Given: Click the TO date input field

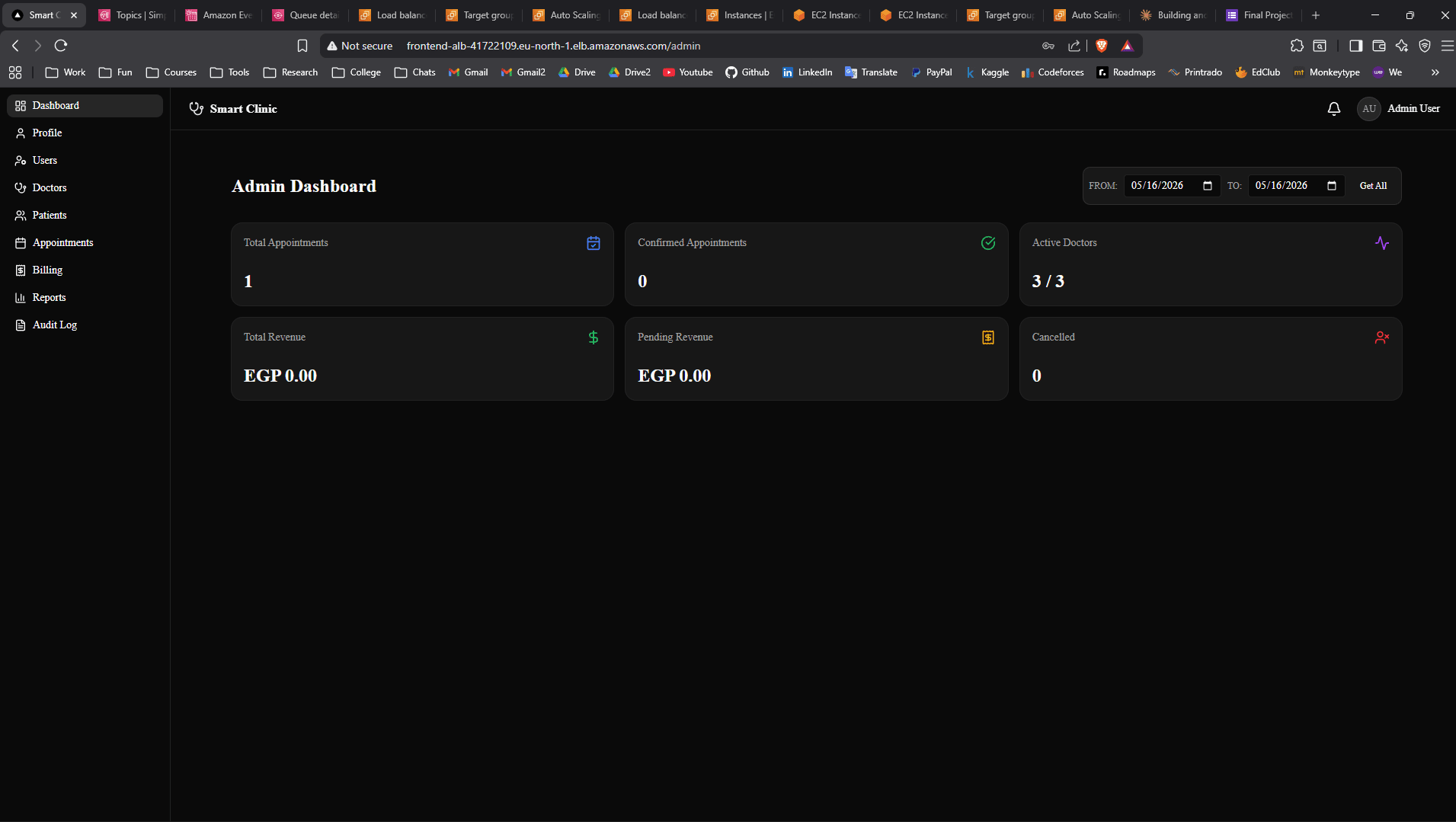Looking at the screenshot, I should coord(1296,186).
